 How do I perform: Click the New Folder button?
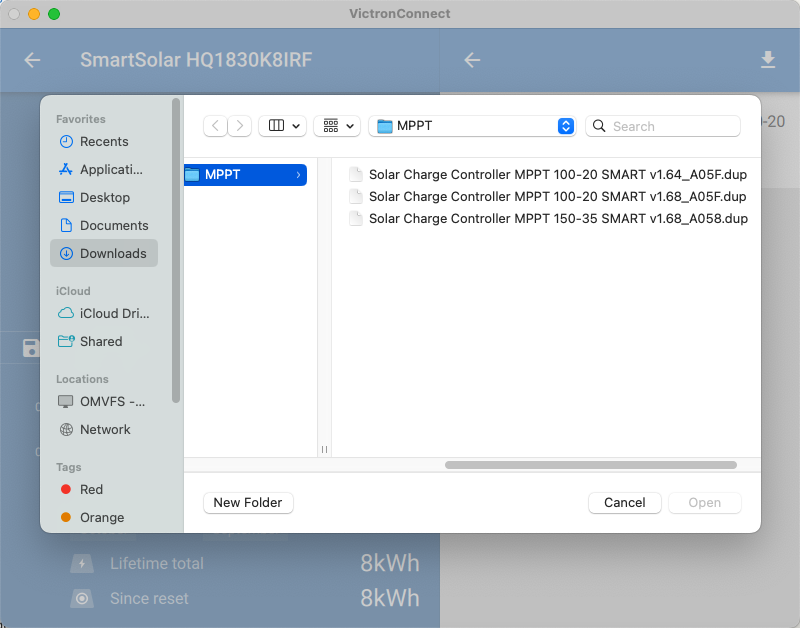248,503
